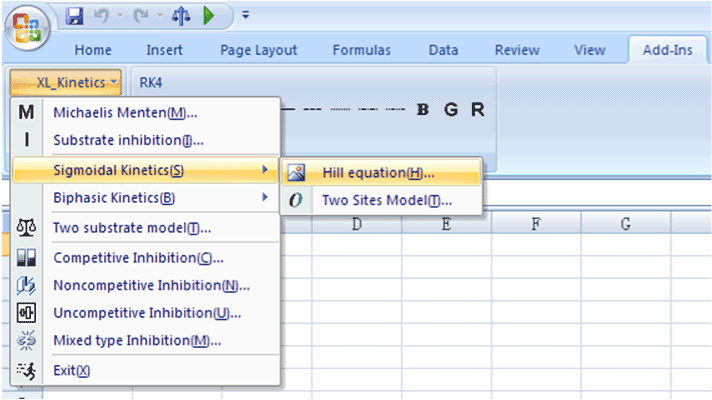Click the Office button logo
The width and height of the screenshot is (712, 400).
(x=27, y=28)
